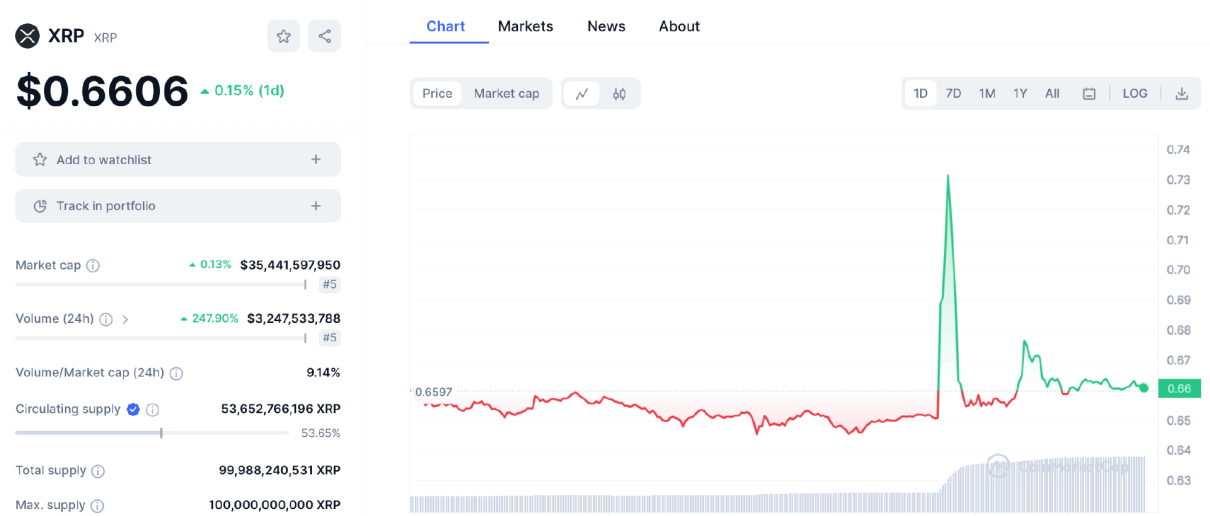Toggle chart to Price
1210x516 pixels.
(x=437, y=93)
